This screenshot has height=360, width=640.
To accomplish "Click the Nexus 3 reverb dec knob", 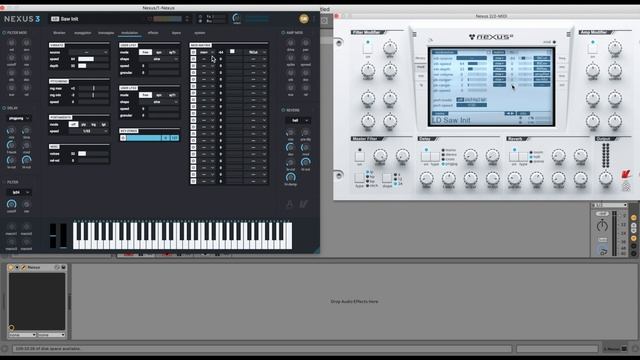I will coord(290,147).
